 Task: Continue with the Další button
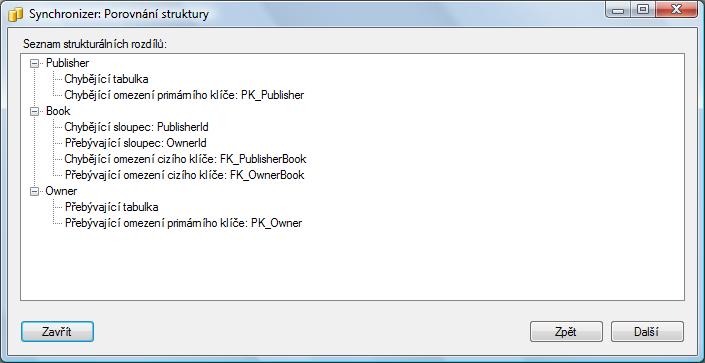point(647,332)
